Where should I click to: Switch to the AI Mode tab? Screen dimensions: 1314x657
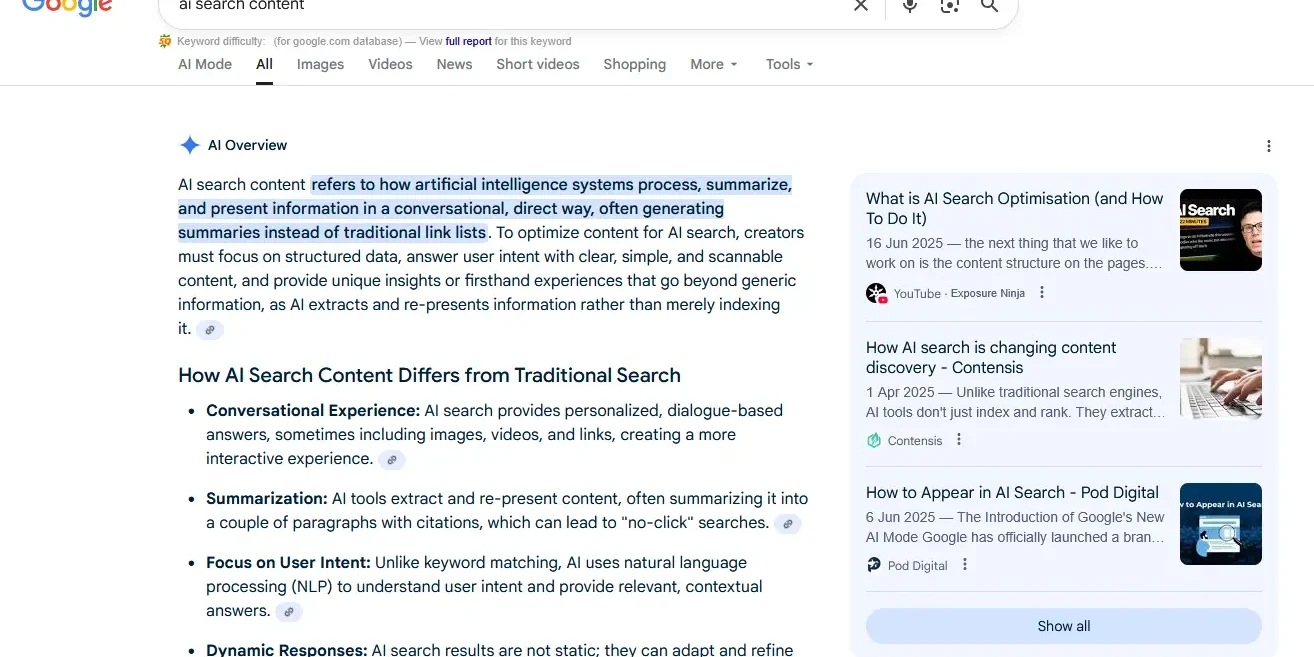205,64
